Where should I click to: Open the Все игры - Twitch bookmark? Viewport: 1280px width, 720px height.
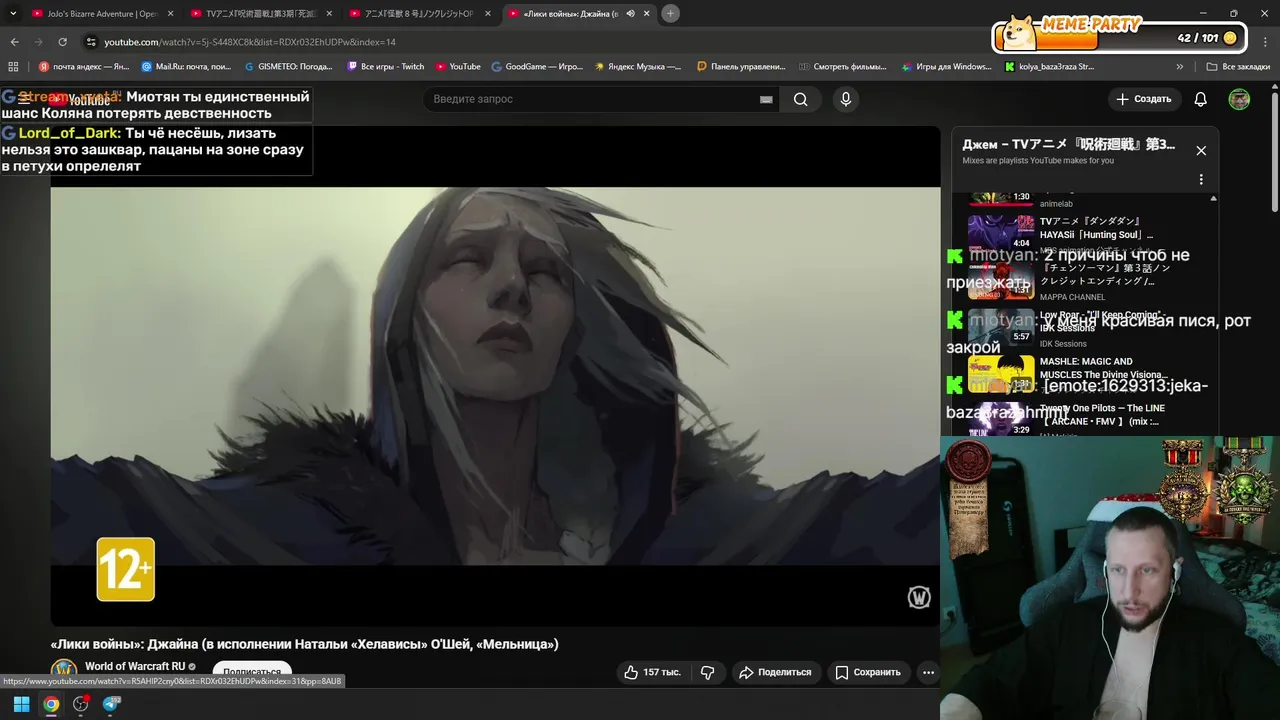click(386, 67)
